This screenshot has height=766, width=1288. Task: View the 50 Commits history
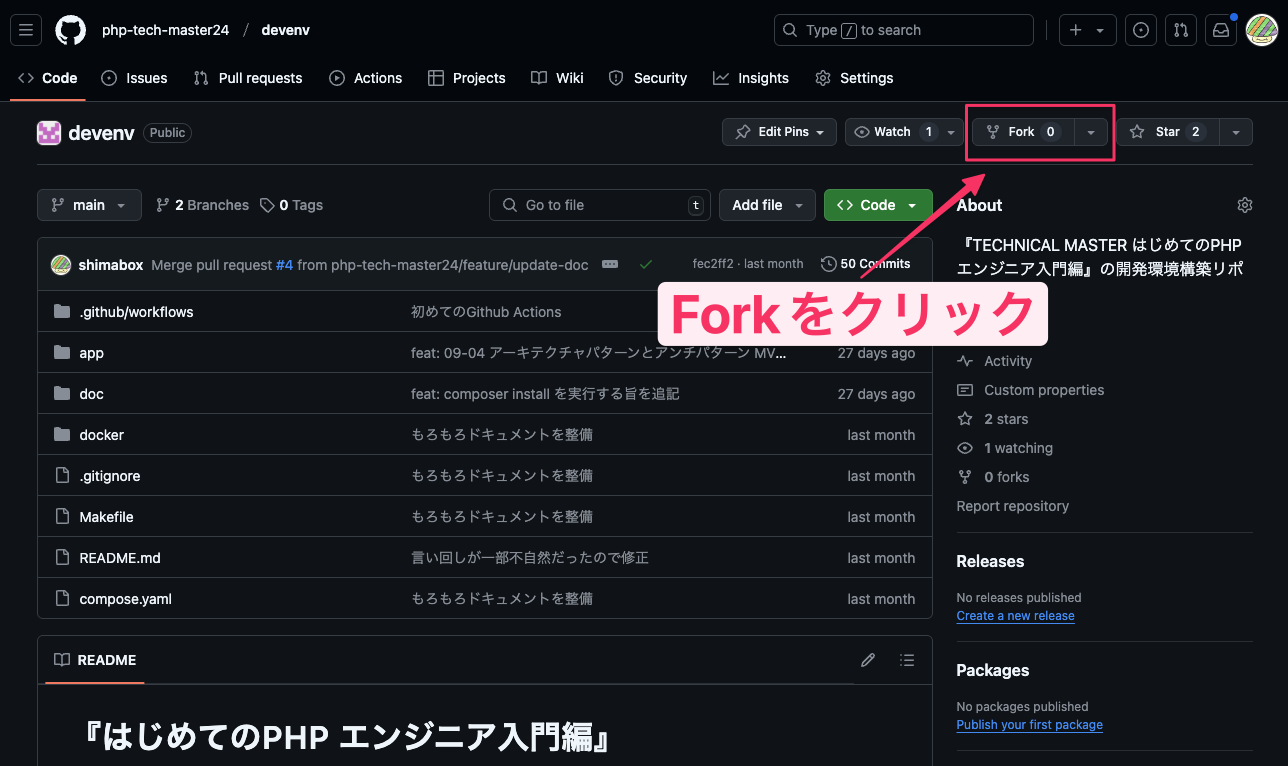coord(866,264)
